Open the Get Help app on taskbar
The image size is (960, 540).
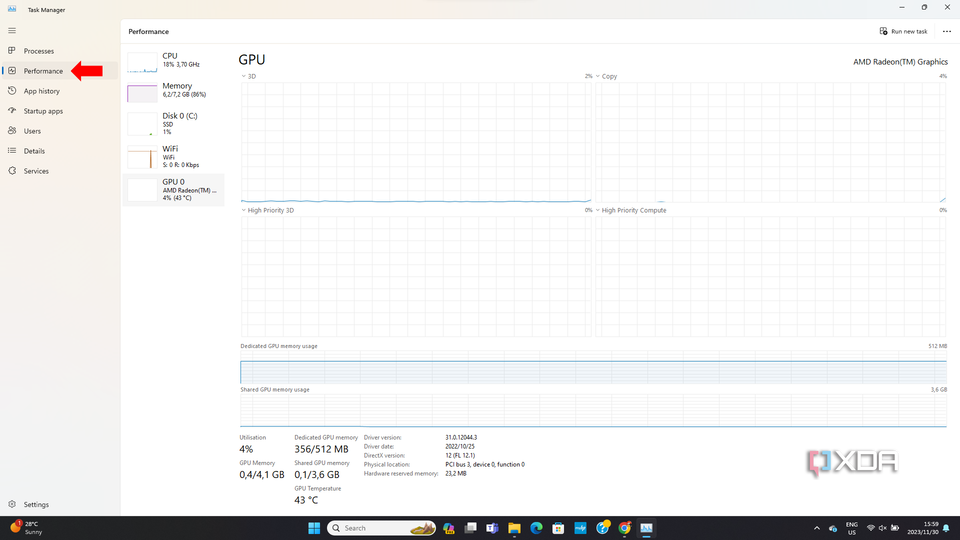point(602,528)
